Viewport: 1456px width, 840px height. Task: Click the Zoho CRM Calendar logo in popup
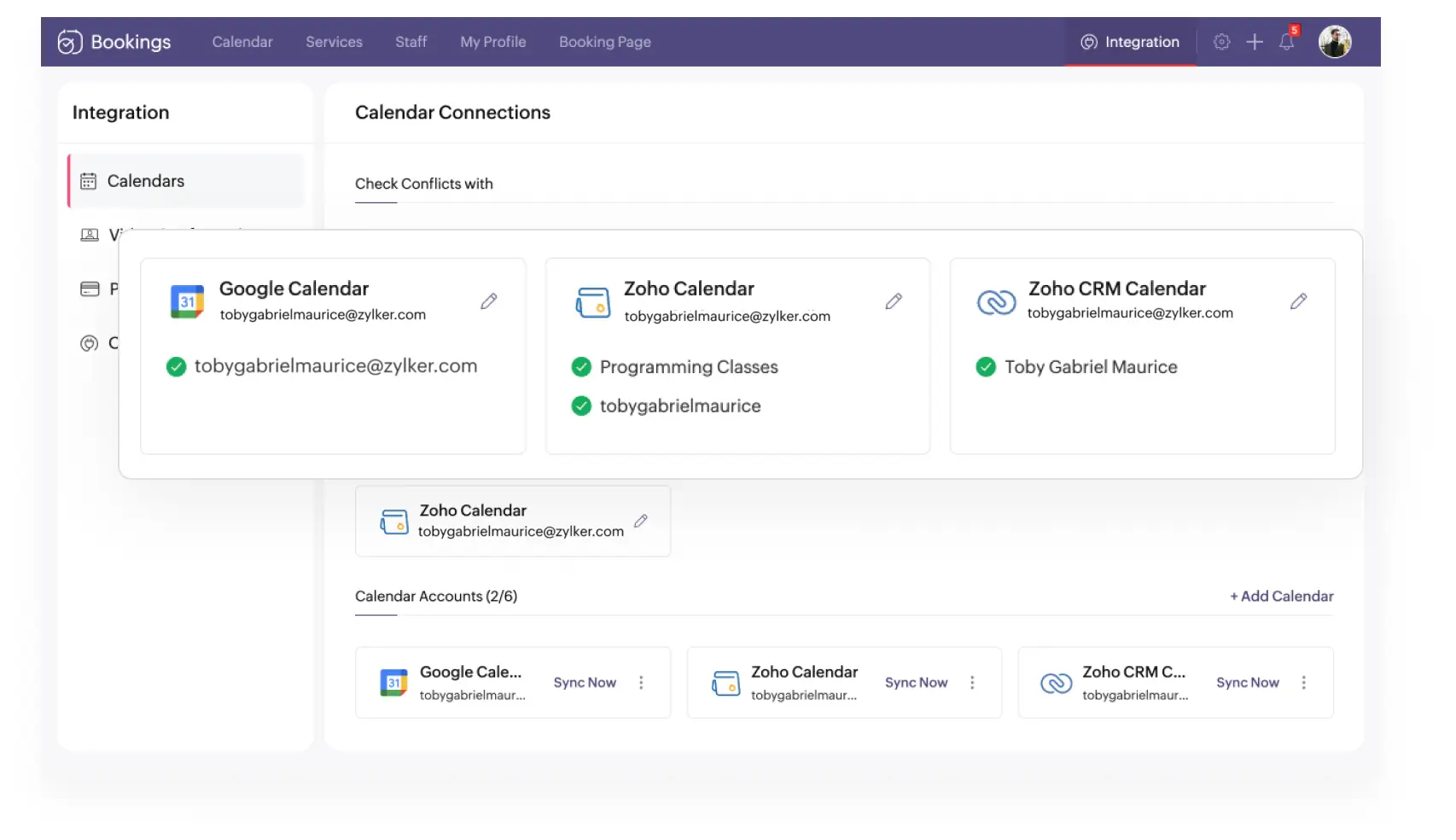point(996,302)
